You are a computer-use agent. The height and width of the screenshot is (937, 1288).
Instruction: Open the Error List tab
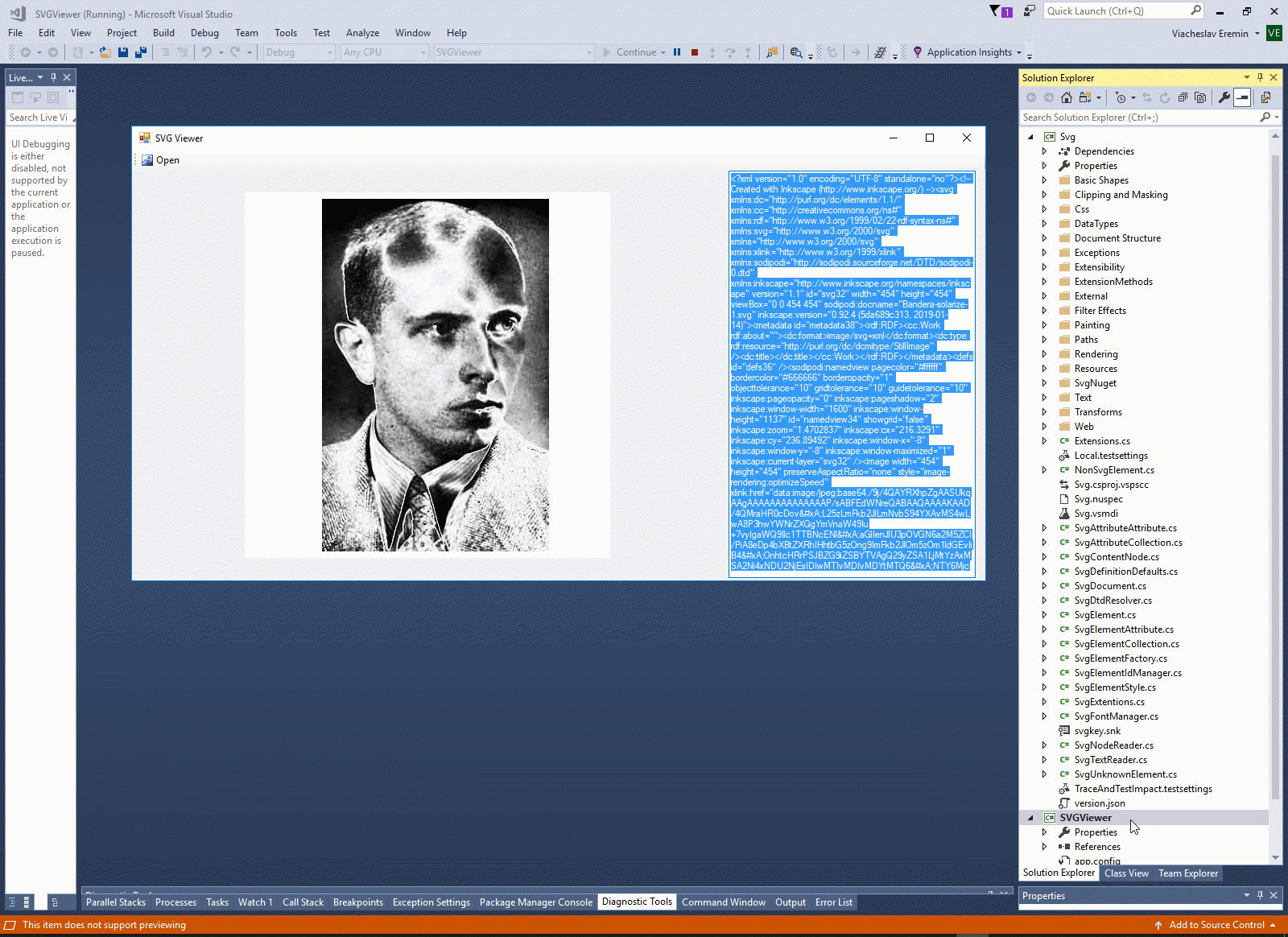click(834, 902)
